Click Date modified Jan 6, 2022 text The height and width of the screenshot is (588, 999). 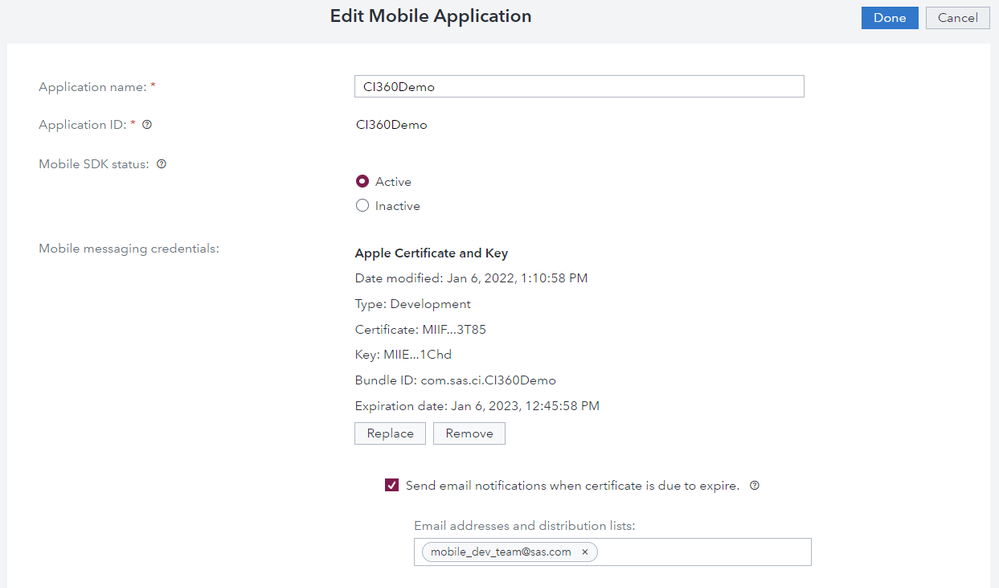coord(471,278)
